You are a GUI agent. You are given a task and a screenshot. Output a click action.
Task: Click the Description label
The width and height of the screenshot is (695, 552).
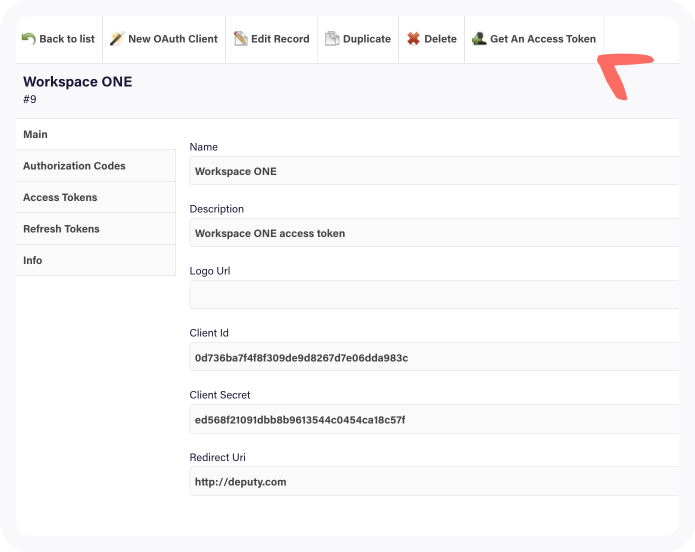click(x=216, y=209)
